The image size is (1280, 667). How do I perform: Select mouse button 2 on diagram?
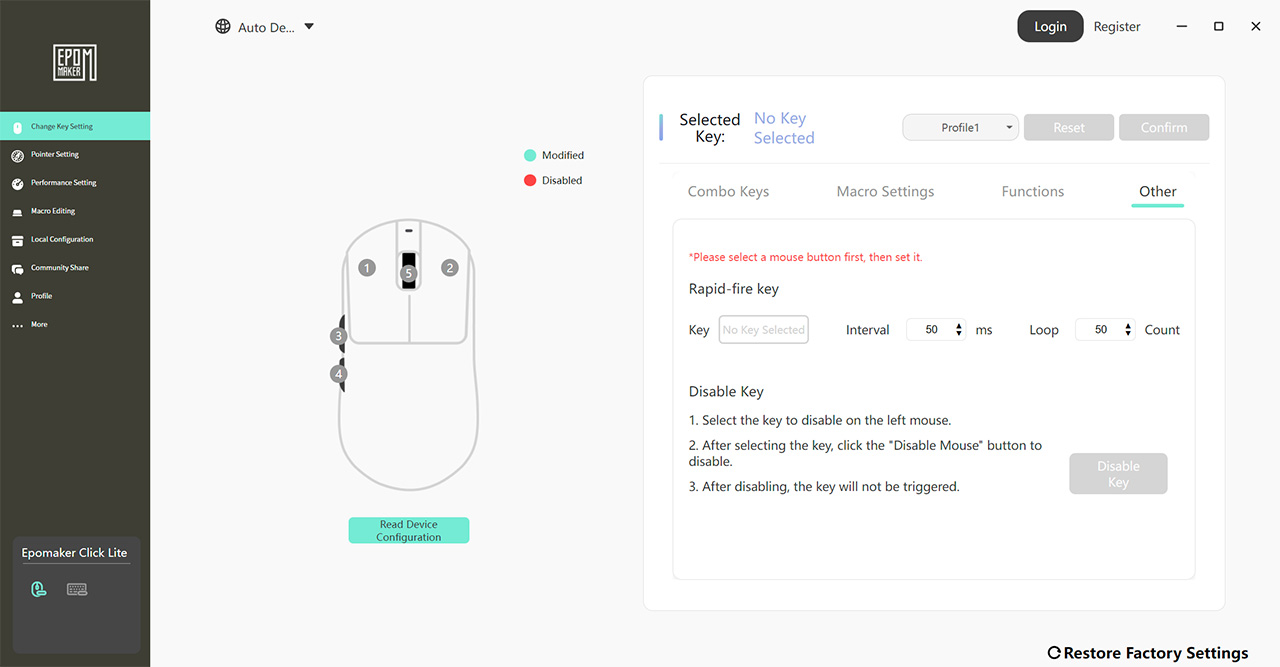[x=450, y=268]
